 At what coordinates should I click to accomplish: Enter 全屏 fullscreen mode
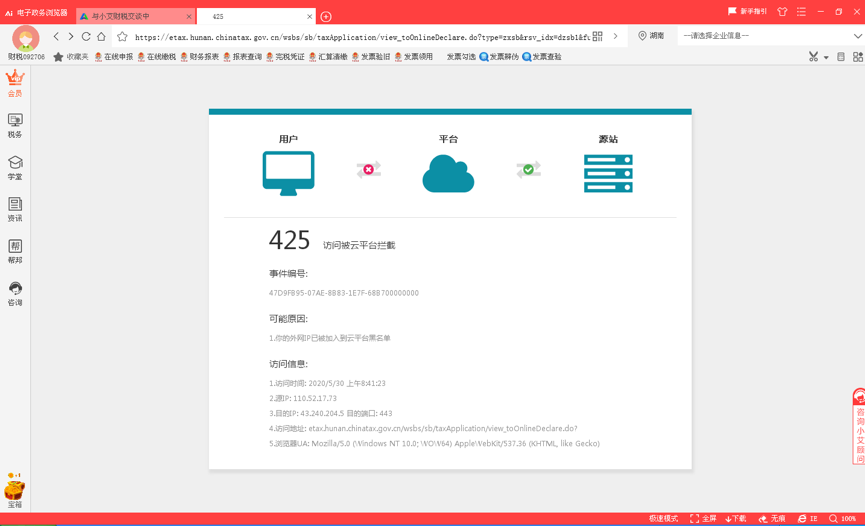703,519
